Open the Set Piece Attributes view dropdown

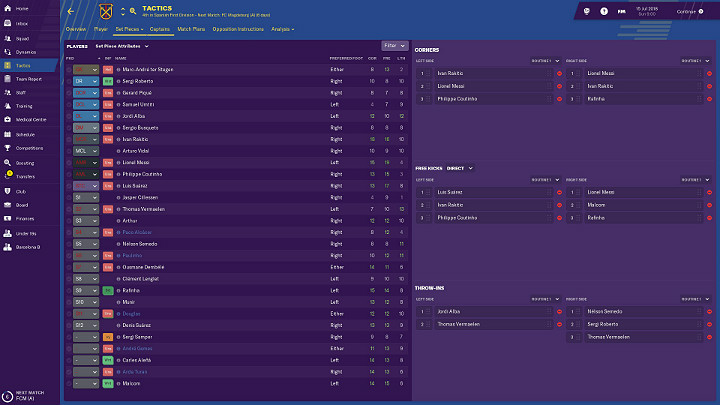(122, 46)
